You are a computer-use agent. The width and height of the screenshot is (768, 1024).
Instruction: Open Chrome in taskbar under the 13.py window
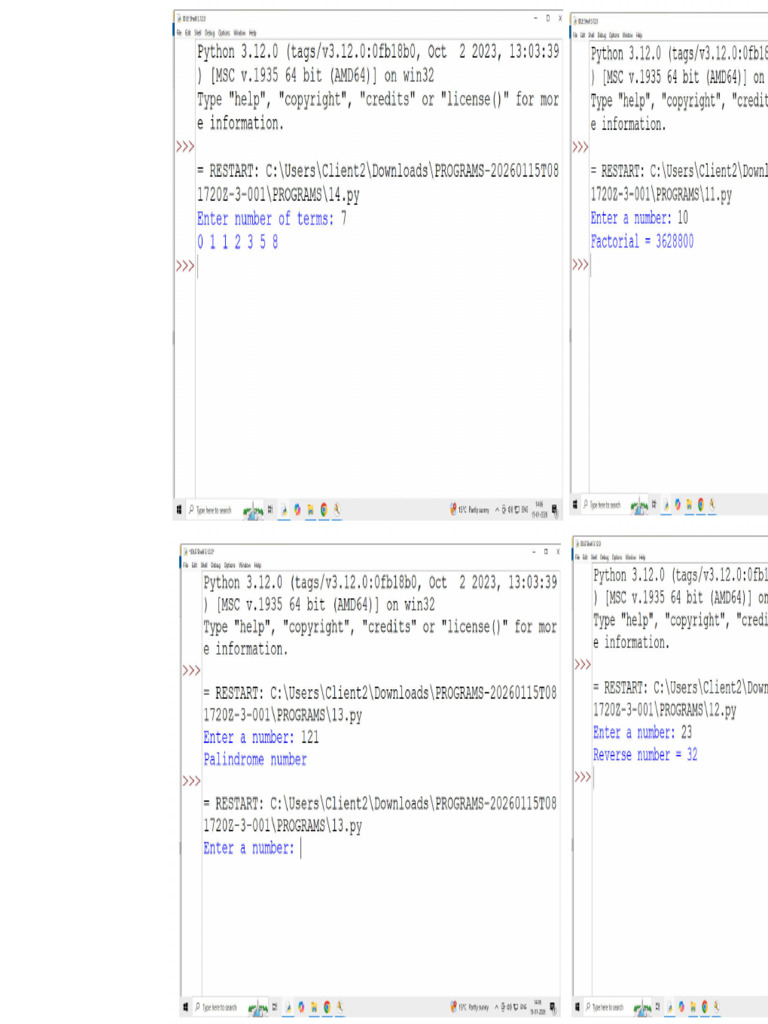[327, 1006]
